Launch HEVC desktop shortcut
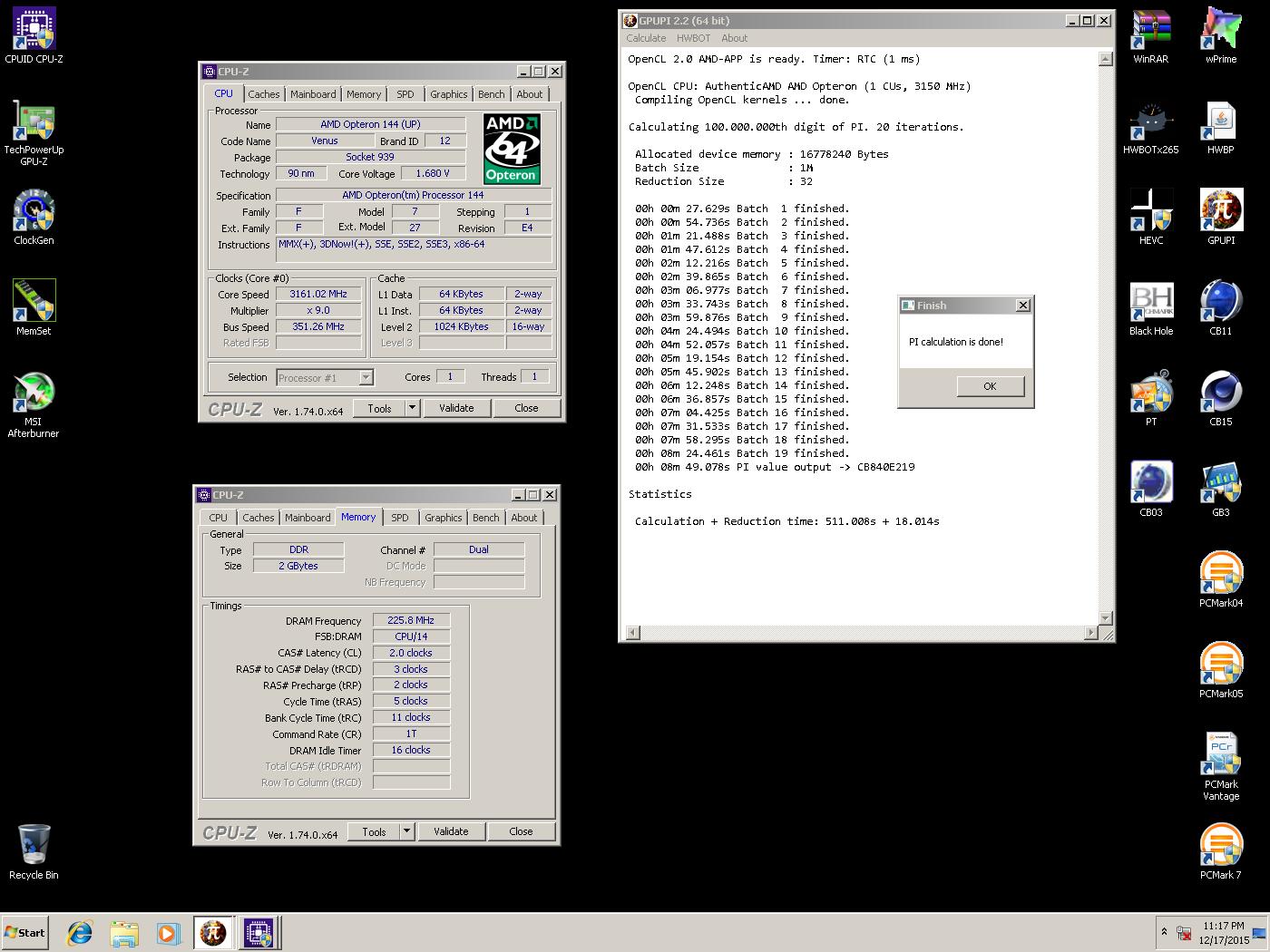 pos(1151,218)
